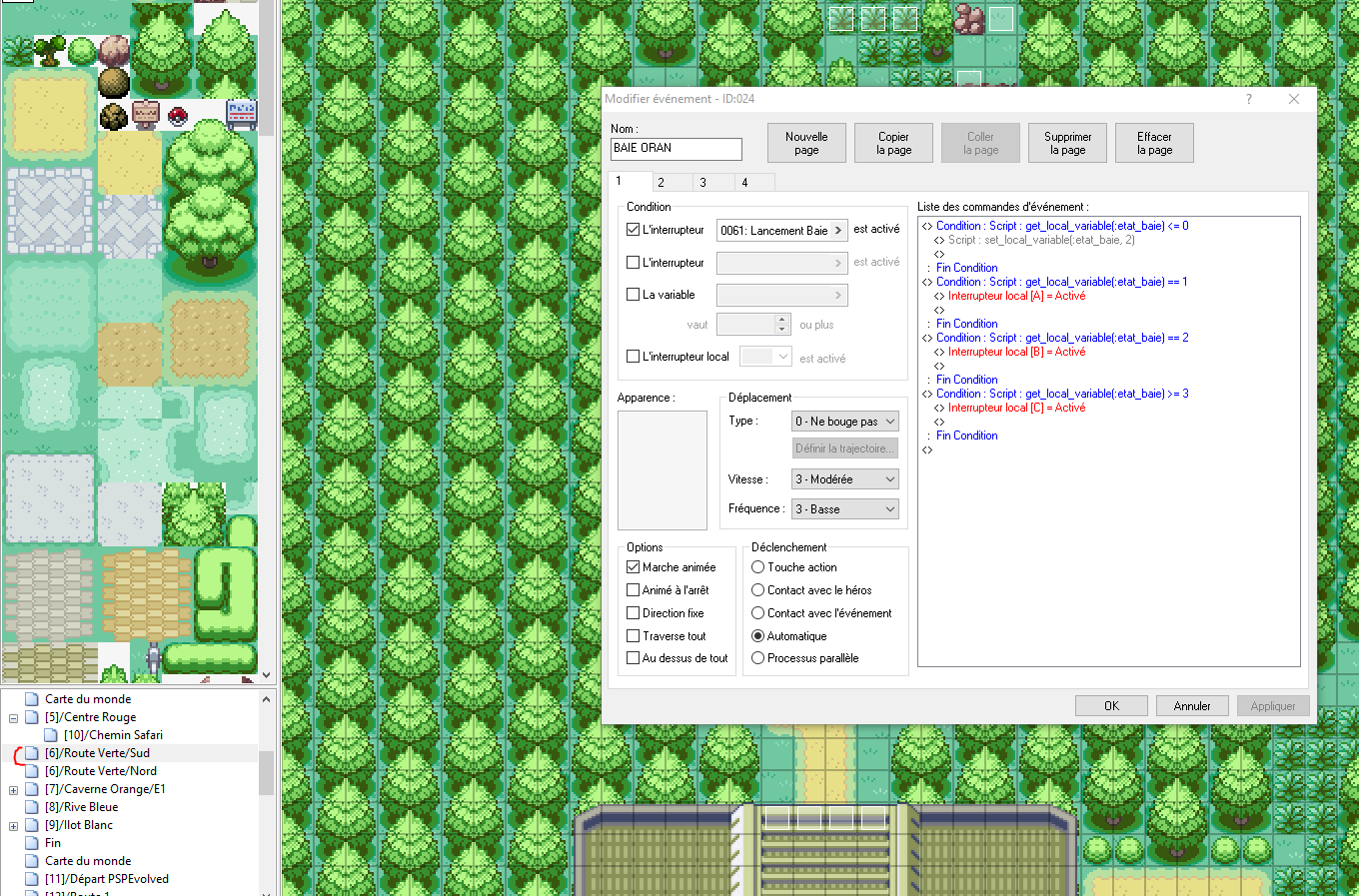
Task: Select the small sapling tile
Action: (x=48, y=50)
